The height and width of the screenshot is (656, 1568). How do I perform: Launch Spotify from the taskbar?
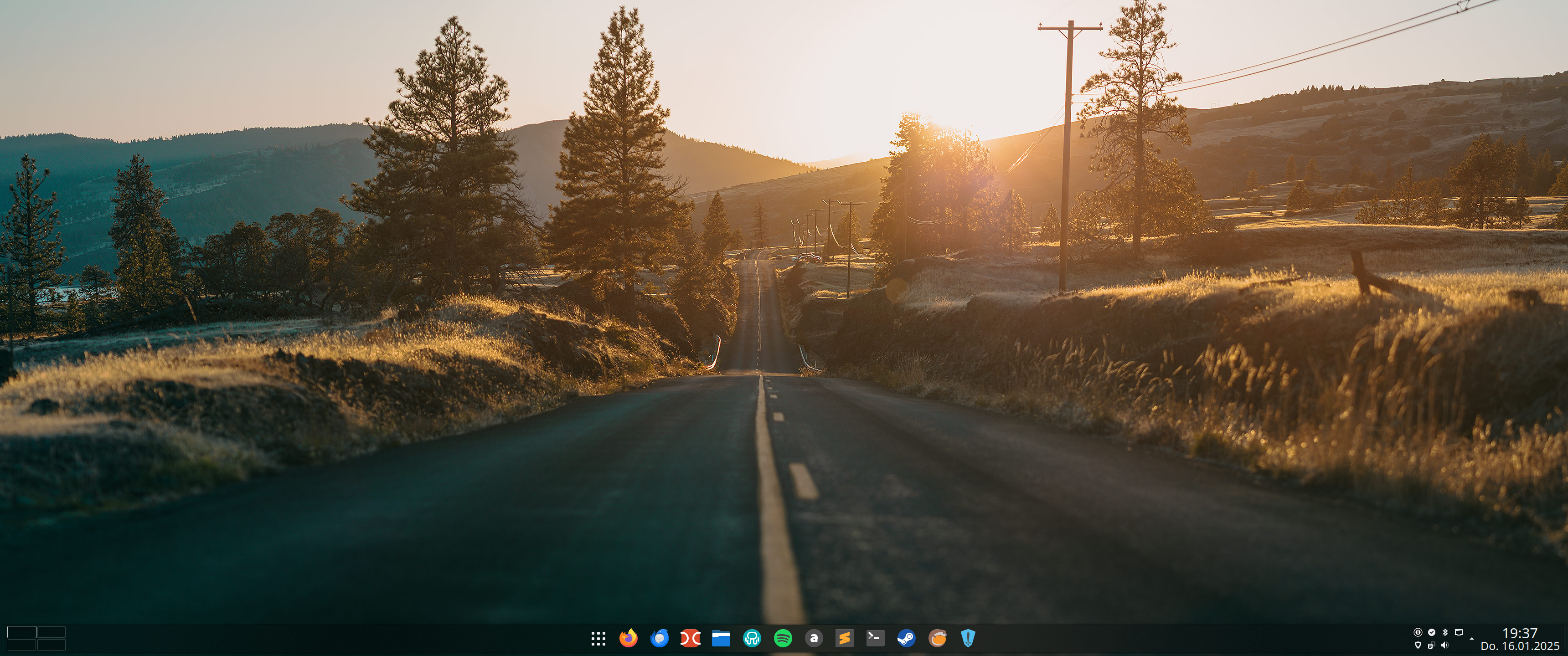783,638
